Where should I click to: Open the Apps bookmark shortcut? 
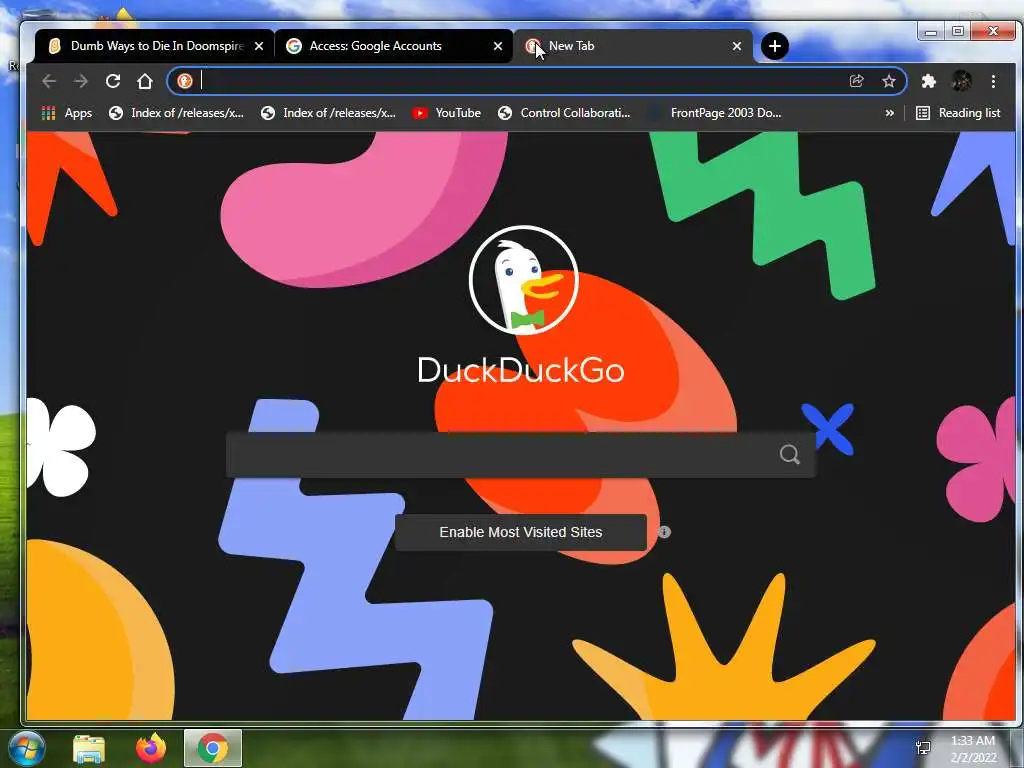coord(67,113)
